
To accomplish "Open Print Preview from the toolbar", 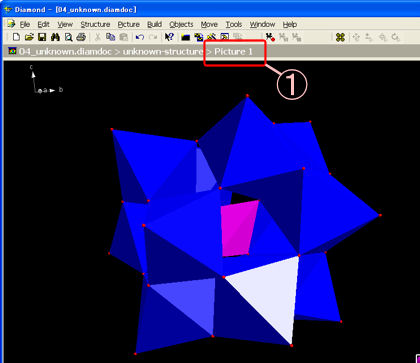I will coord(68,37).
